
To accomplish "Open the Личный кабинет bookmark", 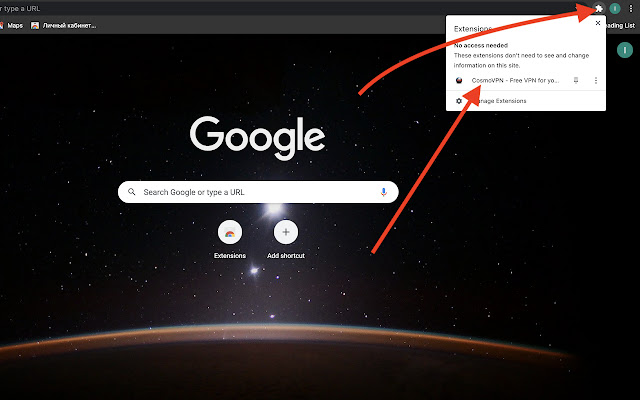I will click(x=64, y=25).
